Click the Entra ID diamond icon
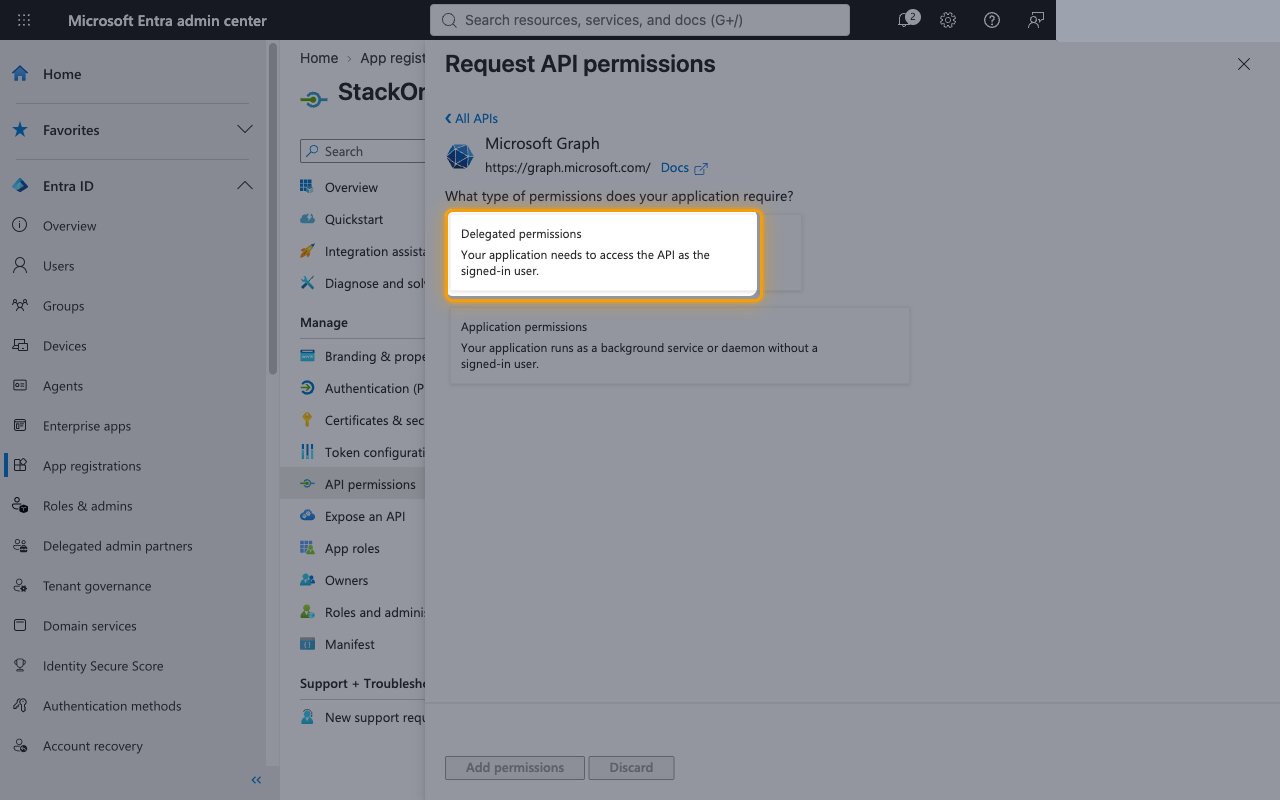 click(20, 186)
